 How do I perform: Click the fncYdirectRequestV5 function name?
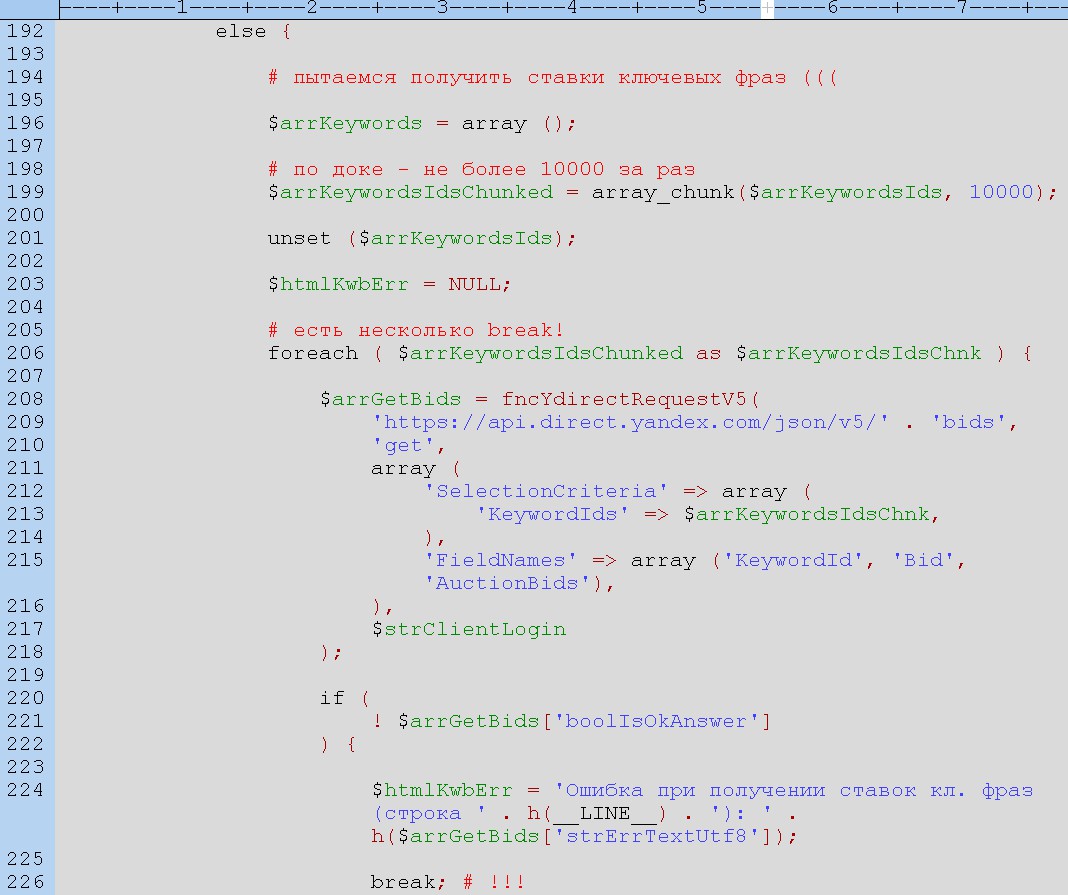pos(624,399)
